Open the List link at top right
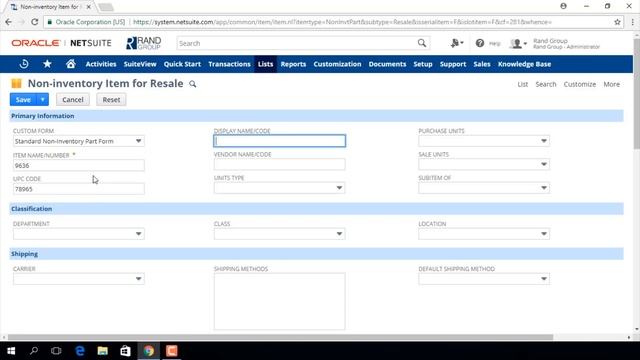The width and height of the screenshot is (640, 360). (x=522, y=84)
